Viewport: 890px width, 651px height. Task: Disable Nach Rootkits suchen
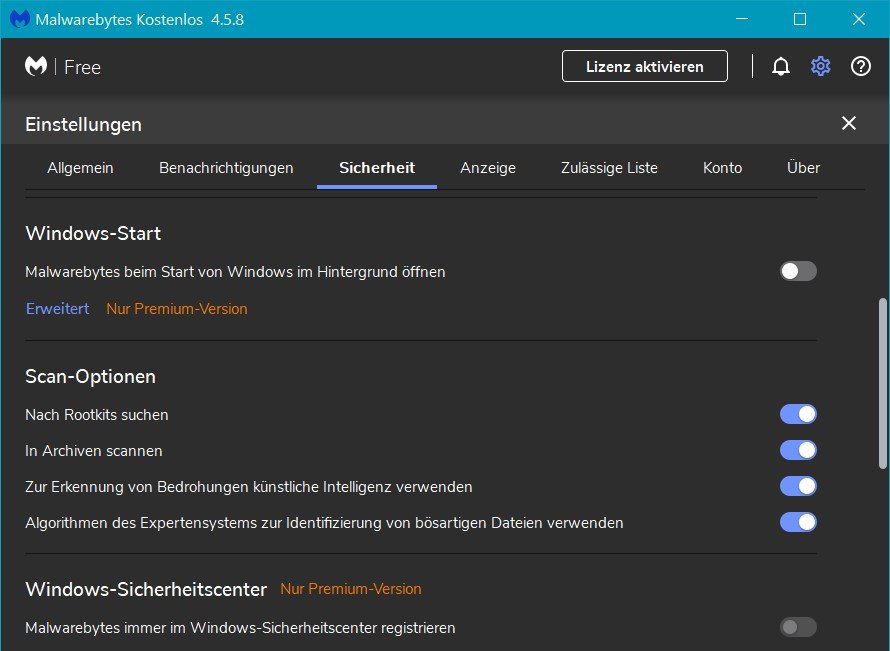pyautogui.click(x=798, y=414)
